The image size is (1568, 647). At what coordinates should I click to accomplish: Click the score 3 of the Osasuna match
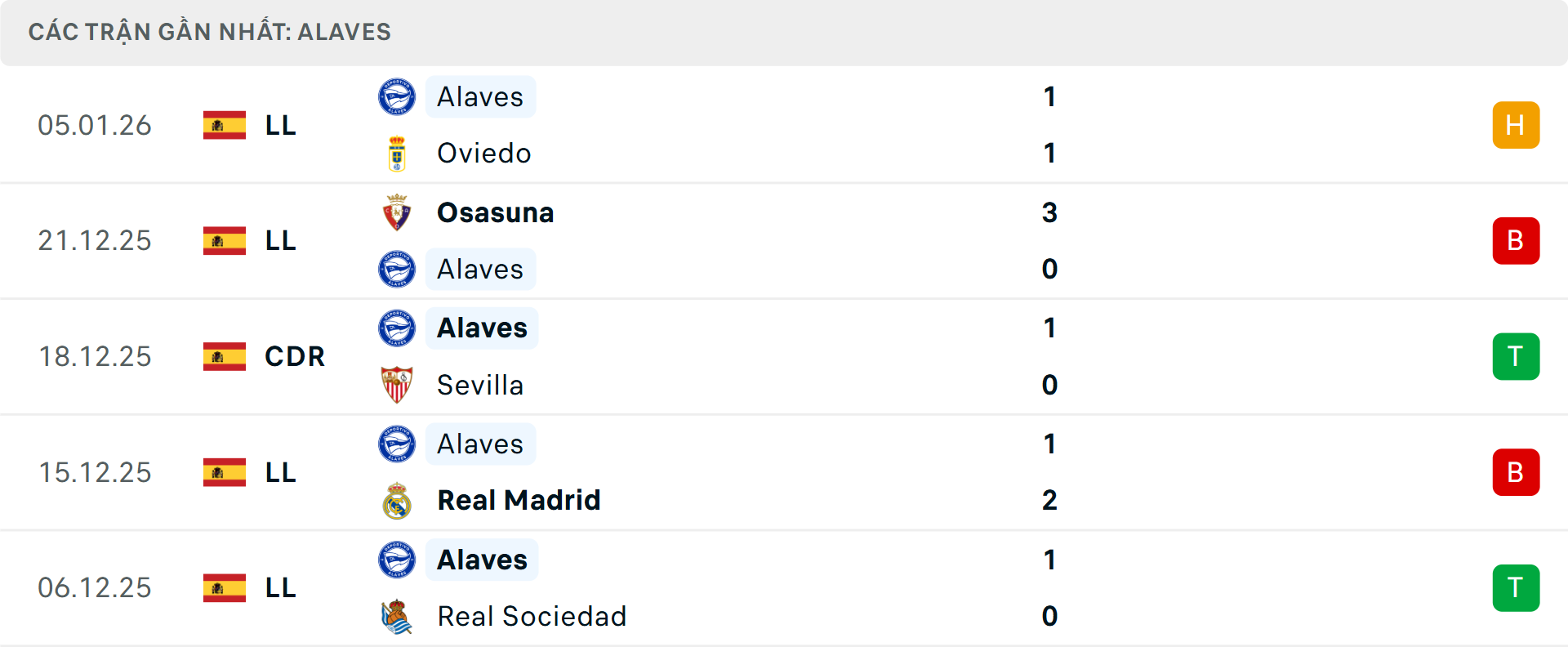click(x=1049, y=212)
